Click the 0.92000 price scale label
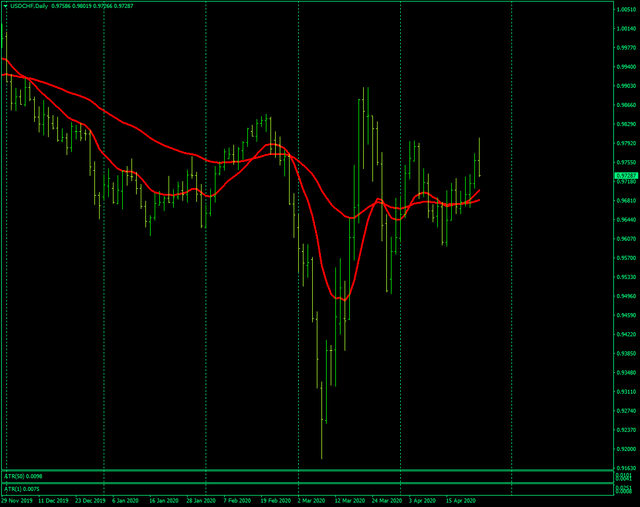The width and height of the screenshot is (640, 507). point(627,449)
